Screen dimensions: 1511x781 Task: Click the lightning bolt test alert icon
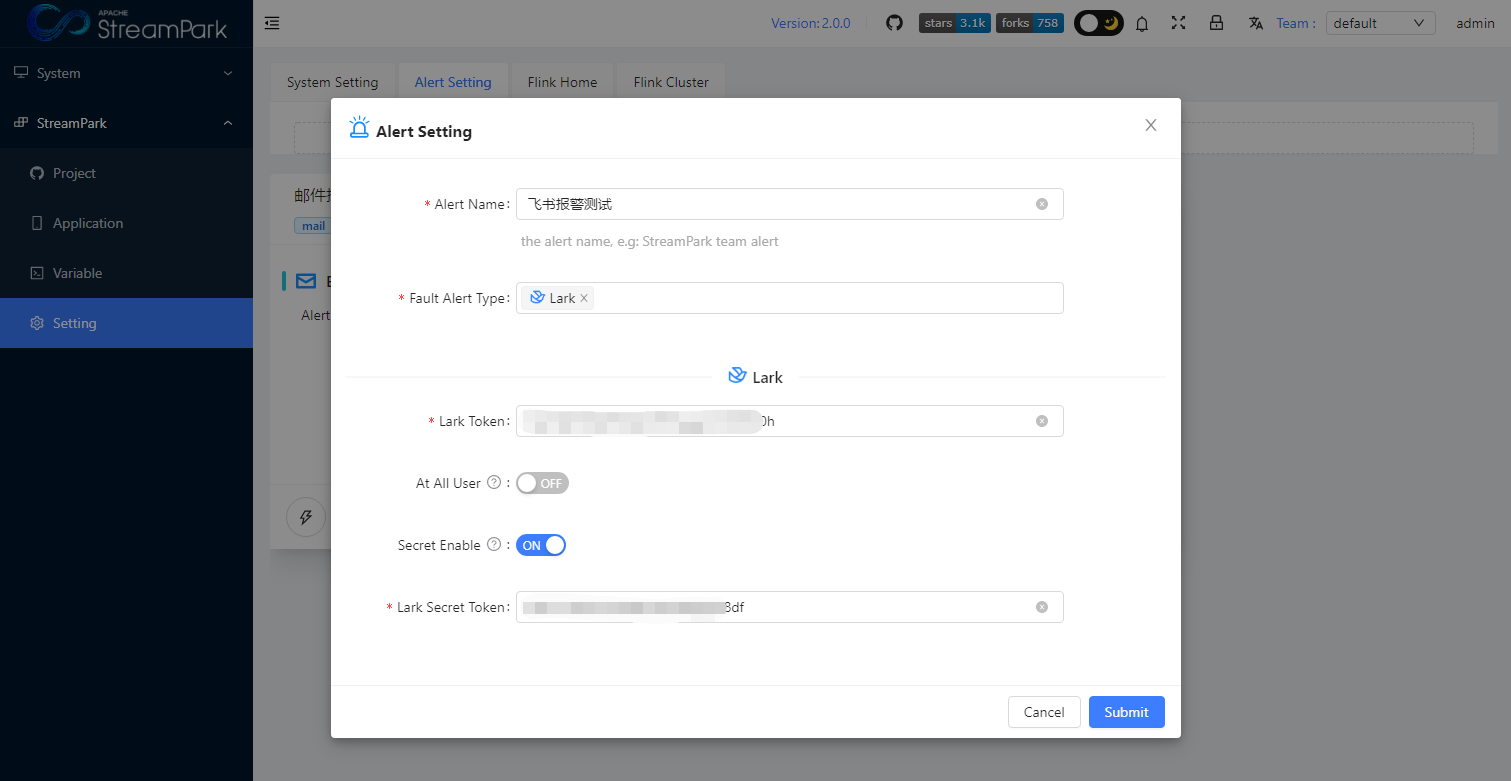(x=306, y=517)
